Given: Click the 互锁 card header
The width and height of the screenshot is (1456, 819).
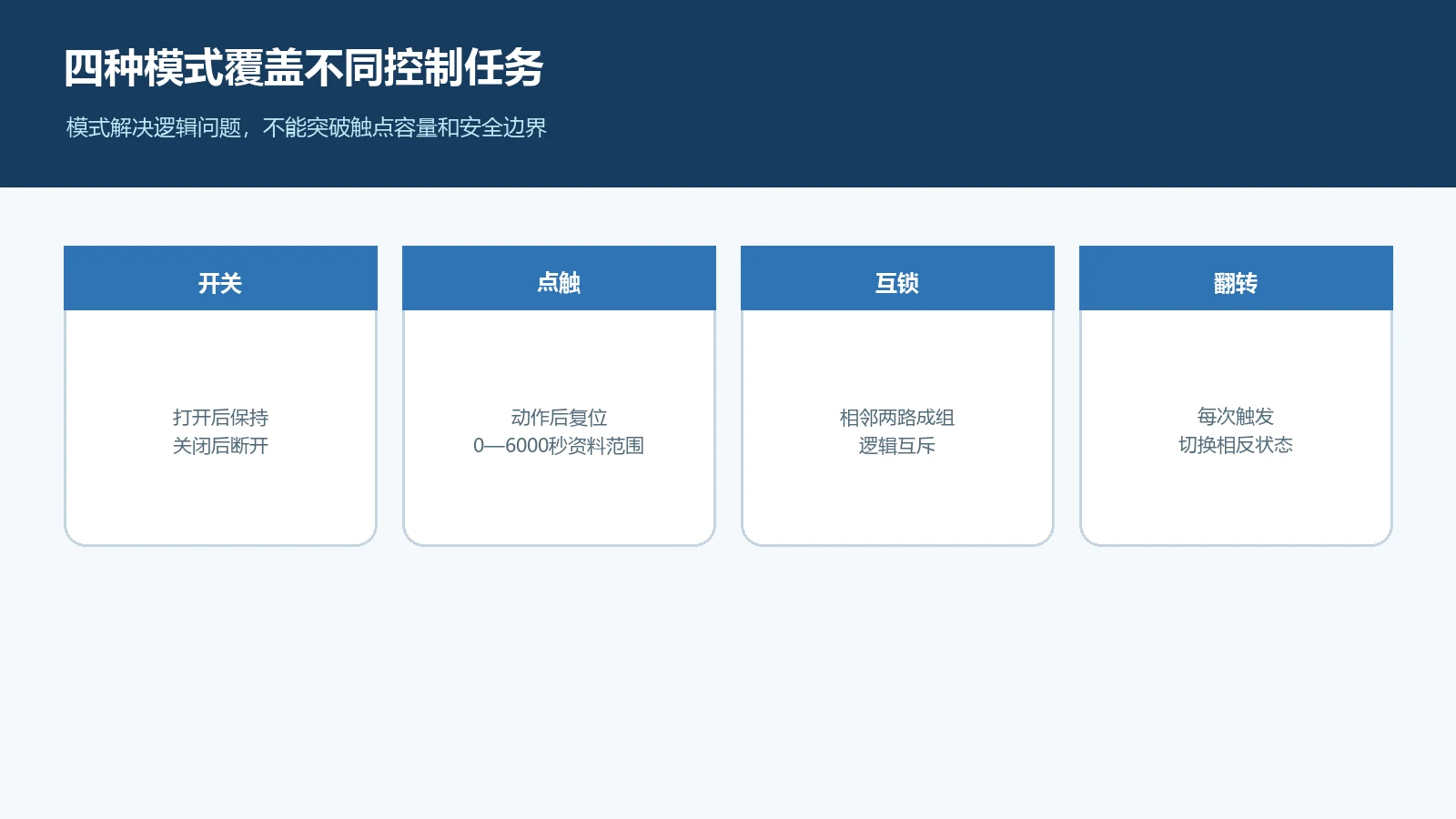Looking at the screenshot, I should (x=897, y=278).
